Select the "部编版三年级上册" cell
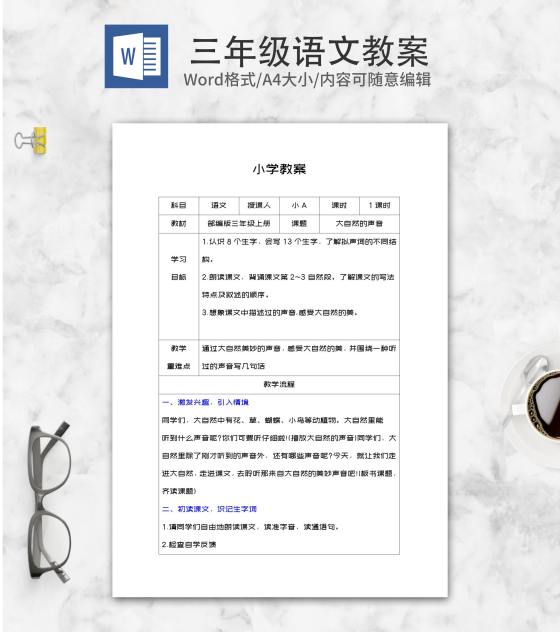 point(239,224)
